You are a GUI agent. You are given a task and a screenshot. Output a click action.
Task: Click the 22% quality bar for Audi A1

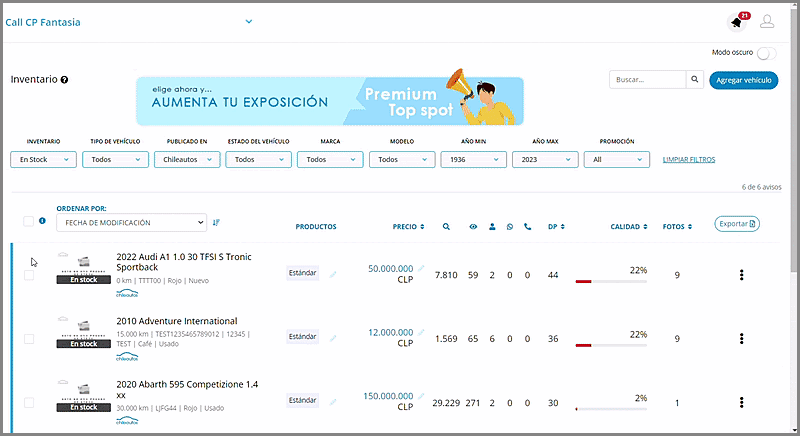coord(611,281)
